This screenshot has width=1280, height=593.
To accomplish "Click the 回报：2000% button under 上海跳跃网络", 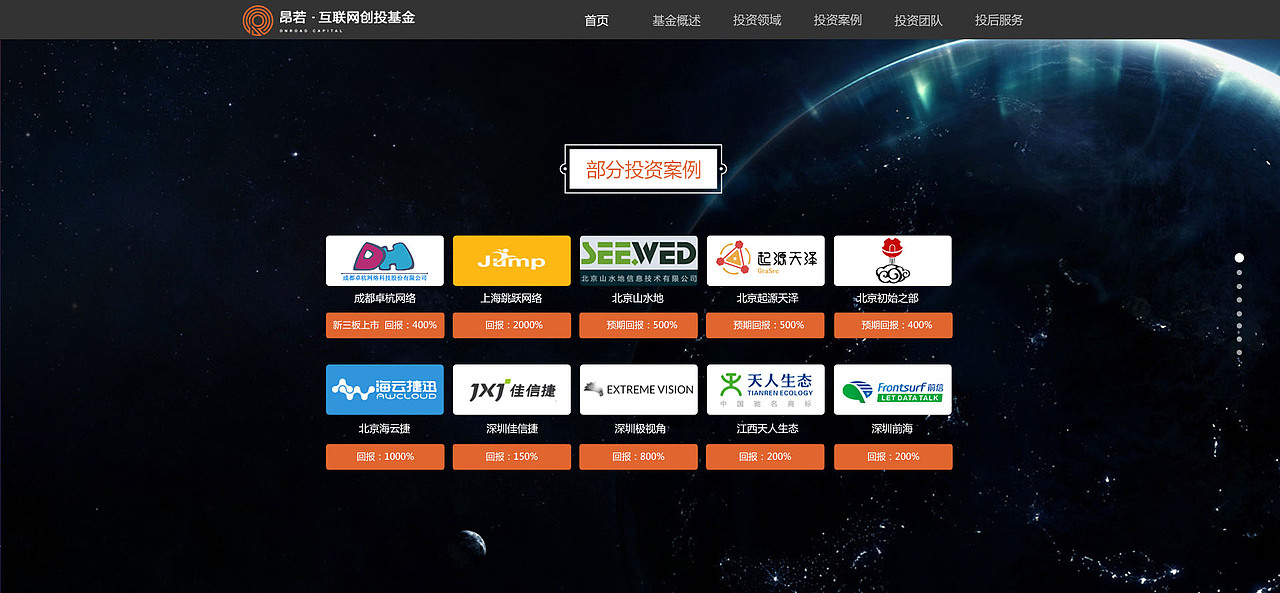I will [x=511, y=325].
